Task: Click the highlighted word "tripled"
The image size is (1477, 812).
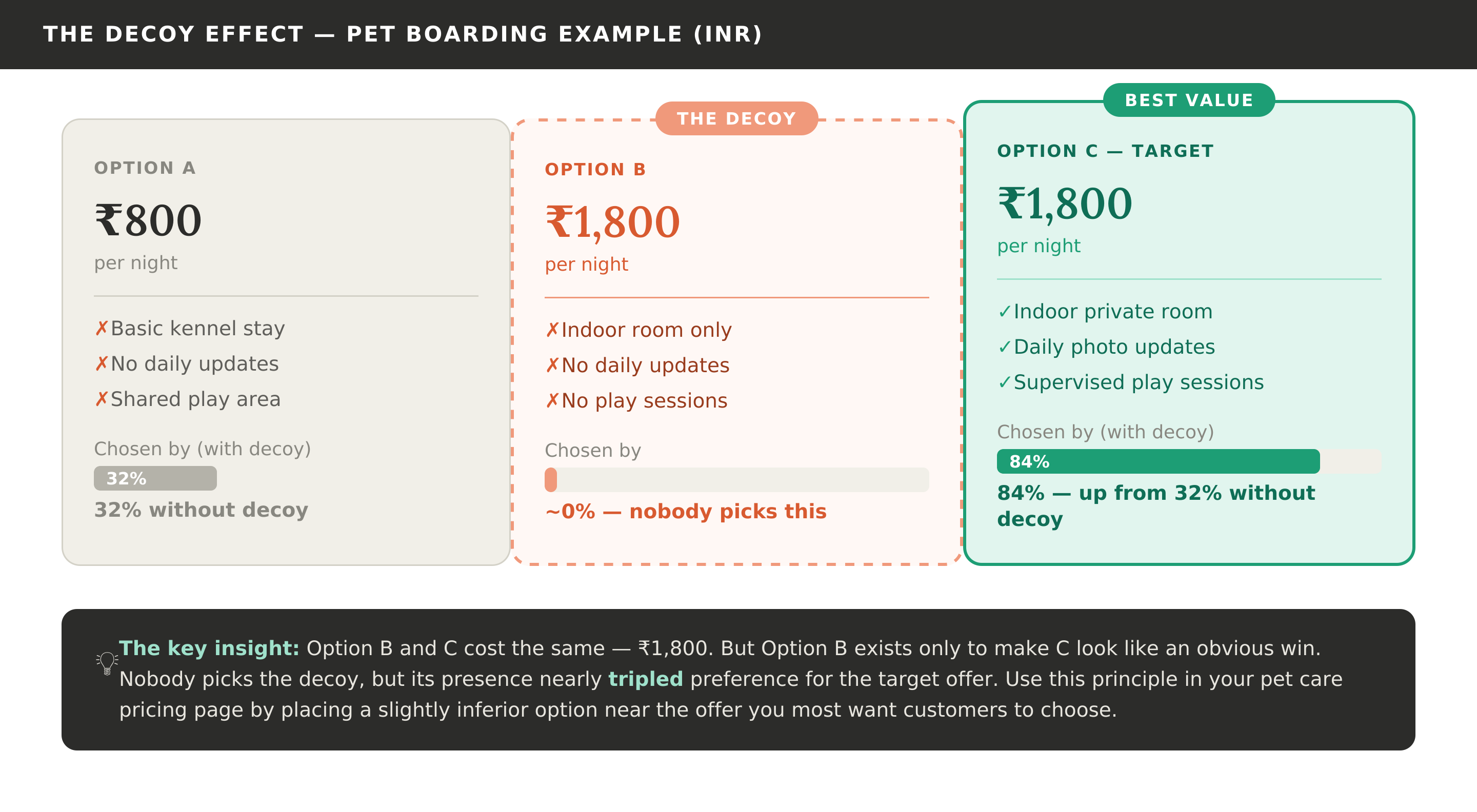Action: click(645, 679)
